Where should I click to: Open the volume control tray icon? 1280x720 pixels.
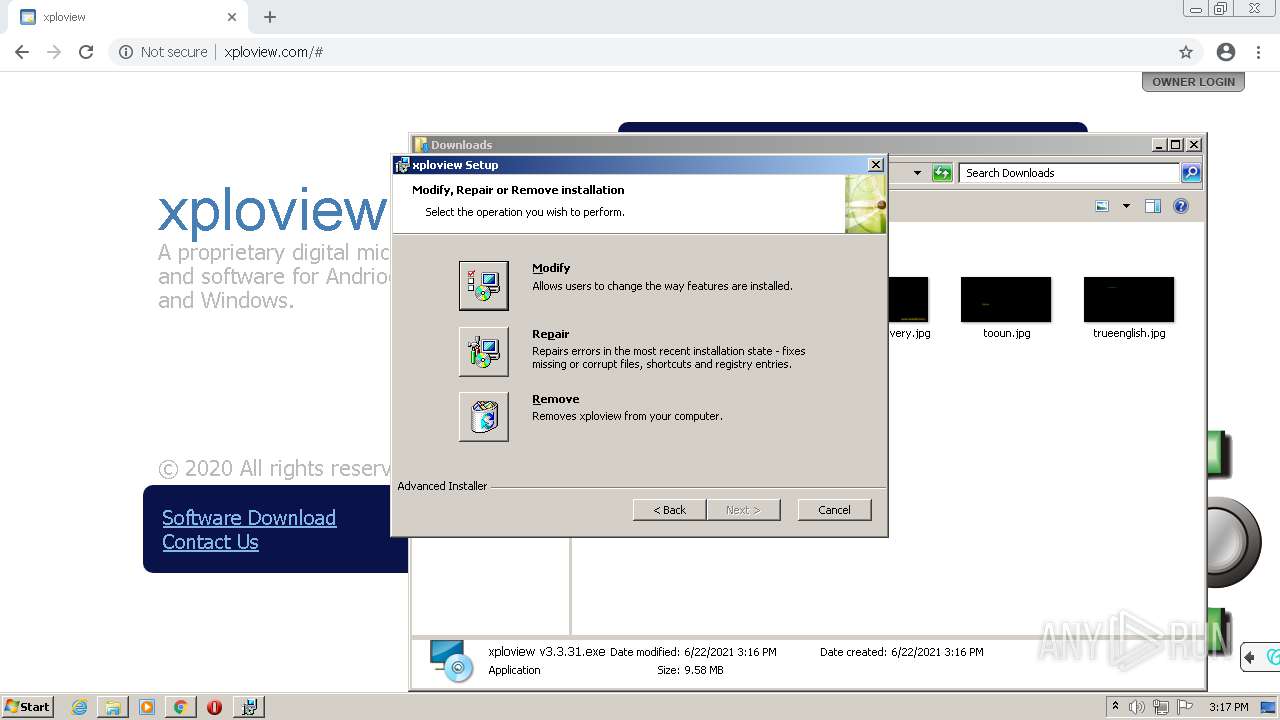(1137, 707)
